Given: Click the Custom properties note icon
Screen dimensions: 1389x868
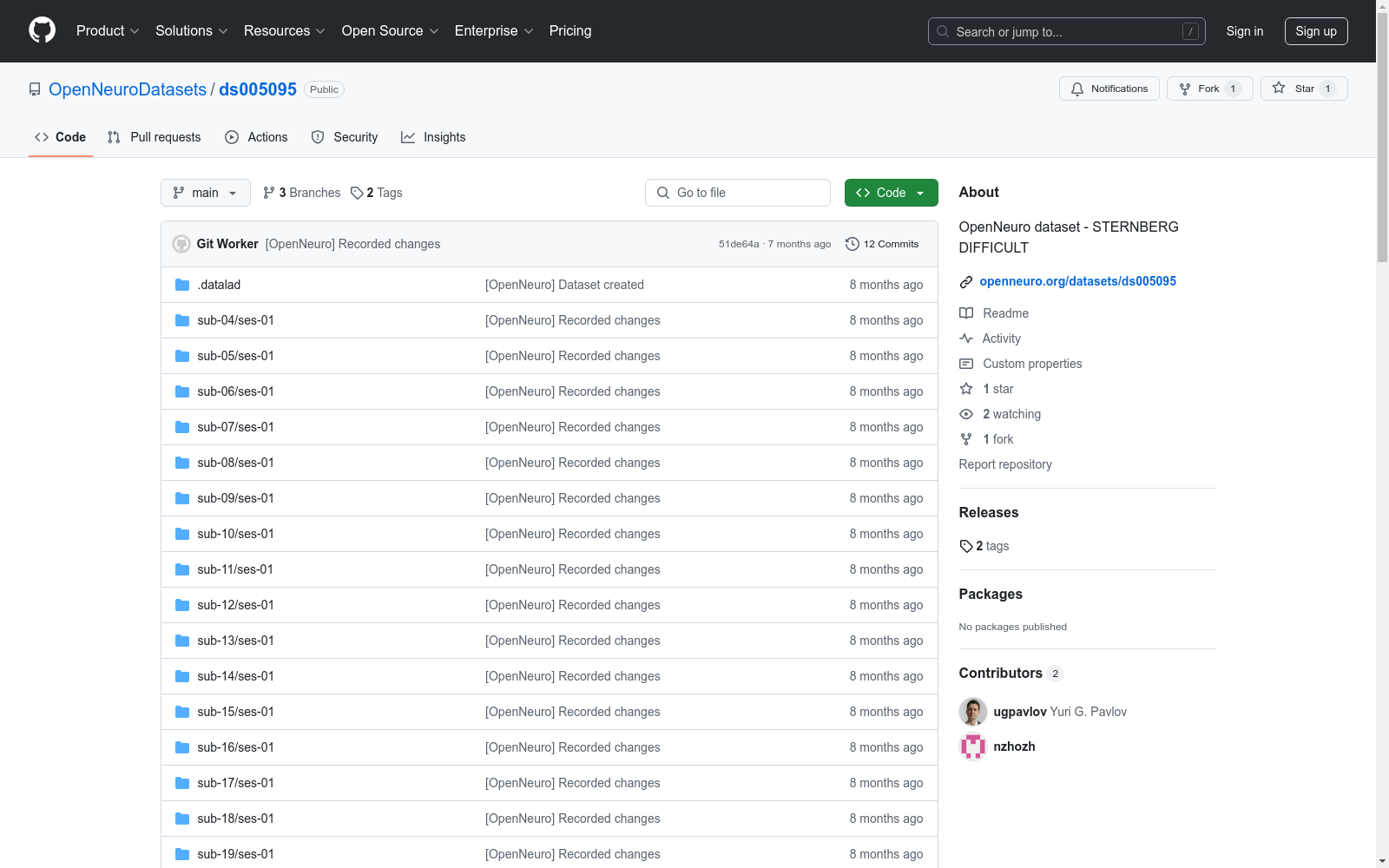Looking at the screenshot, I should click(966, 364).
